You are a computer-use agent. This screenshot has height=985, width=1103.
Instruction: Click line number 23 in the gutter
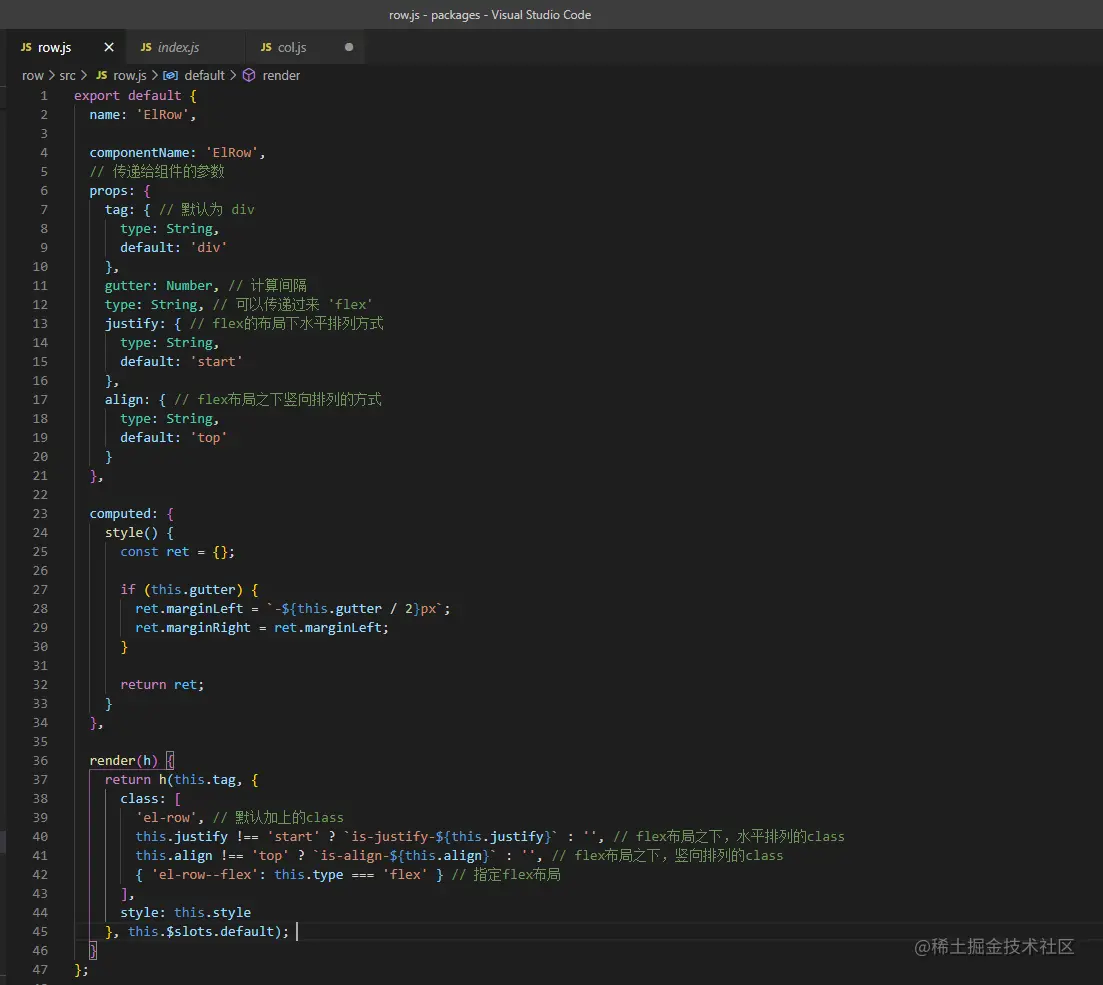(x=40, y=514)
